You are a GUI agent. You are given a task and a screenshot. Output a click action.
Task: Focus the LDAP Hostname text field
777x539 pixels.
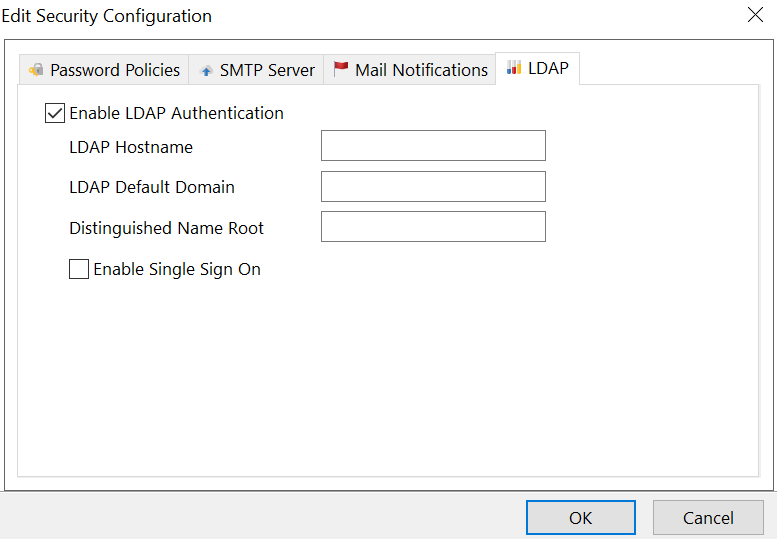tap(433, 146)
